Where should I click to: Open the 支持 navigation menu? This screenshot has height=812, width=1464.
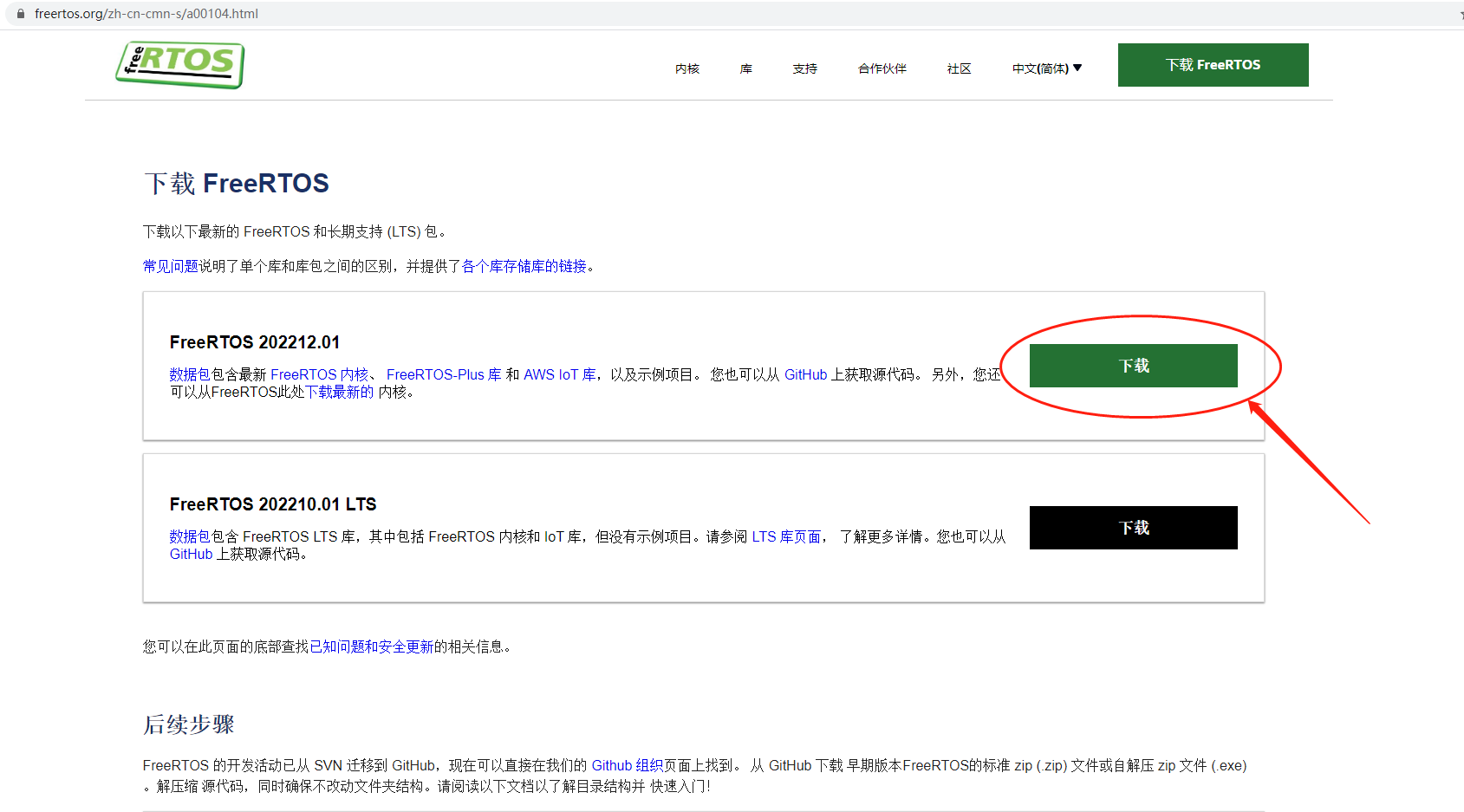(805, 68)
